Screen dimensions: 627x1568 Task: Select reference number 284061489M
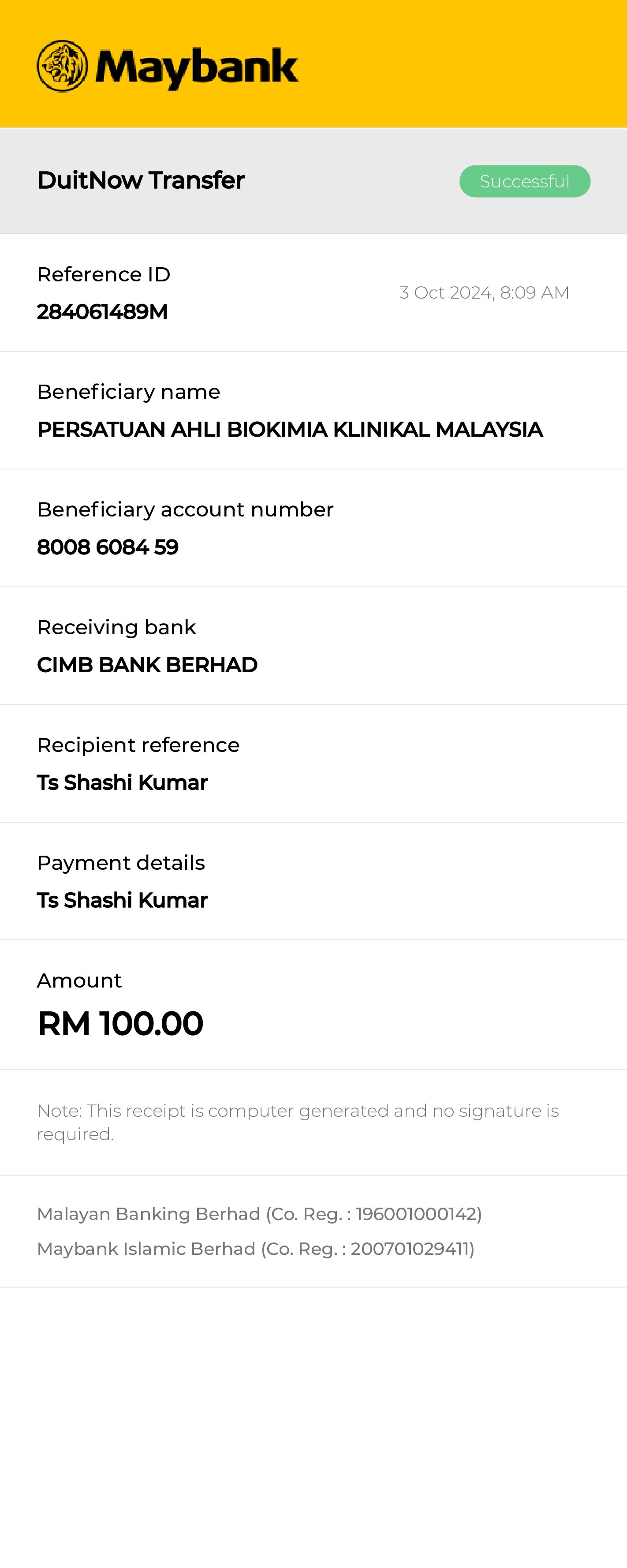click(x=102, y=312)
